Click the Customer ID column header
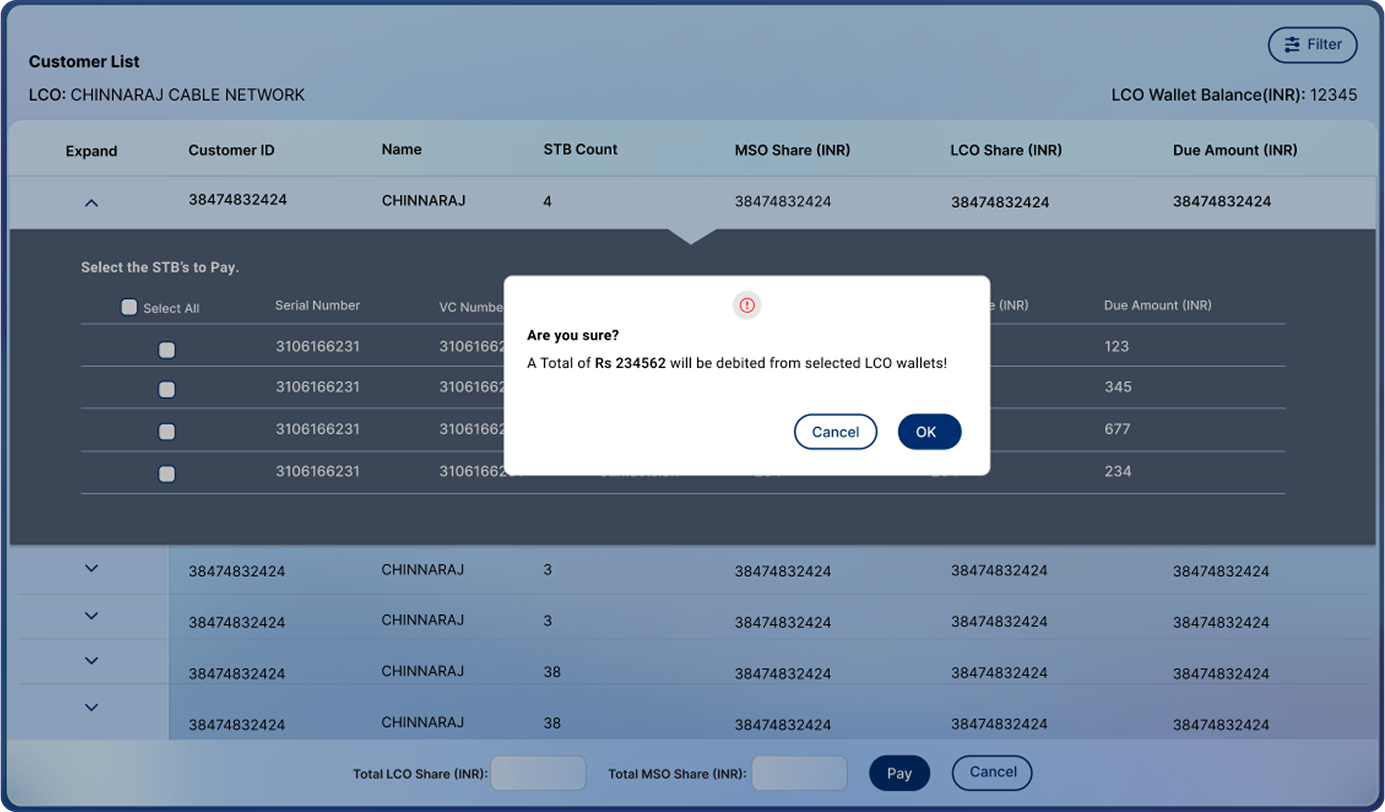This screenshot has height=812, width=1385. (231, 150)
